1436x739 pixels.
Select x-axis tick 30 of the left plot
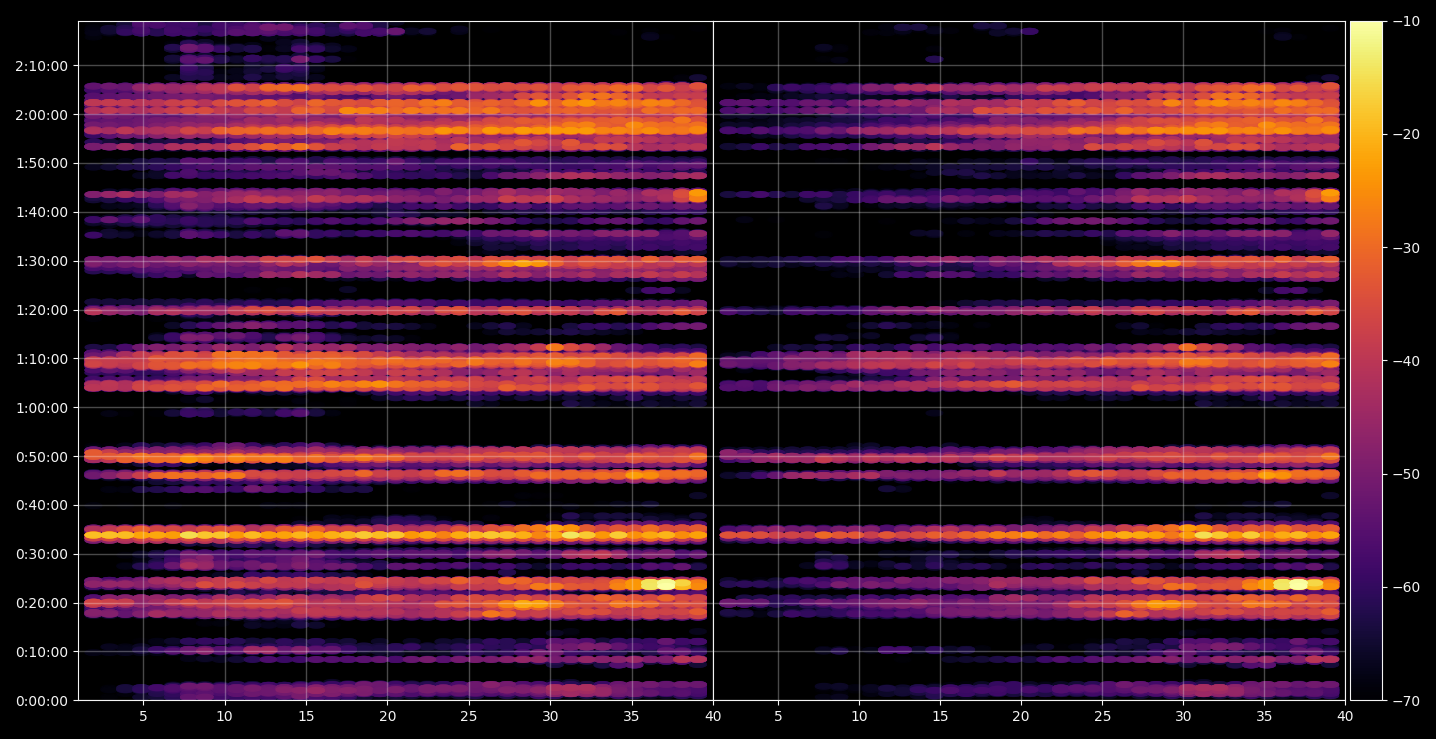pos(550,716)
